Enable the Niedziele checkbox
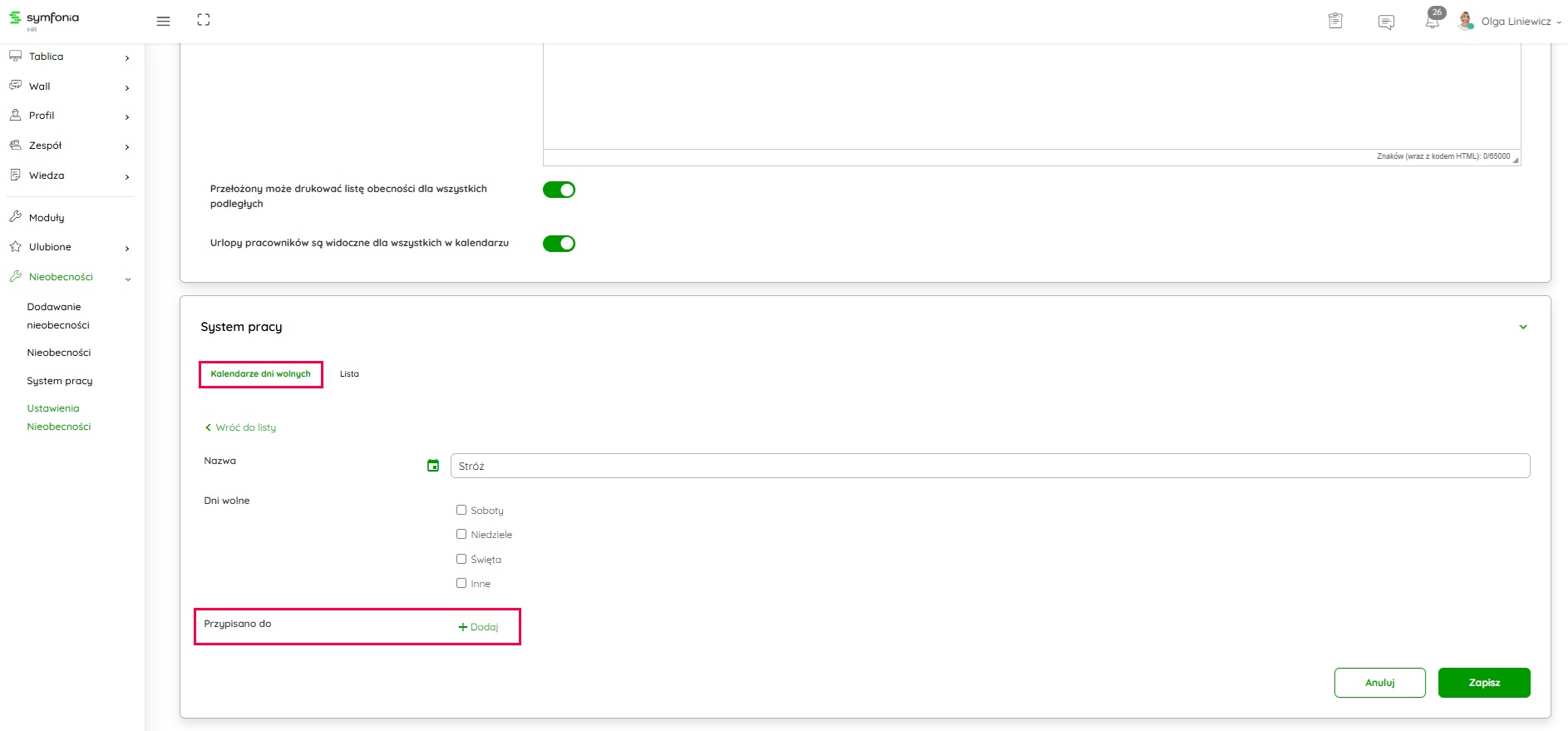Screen dimensions: 1568x731 (461, 534)
